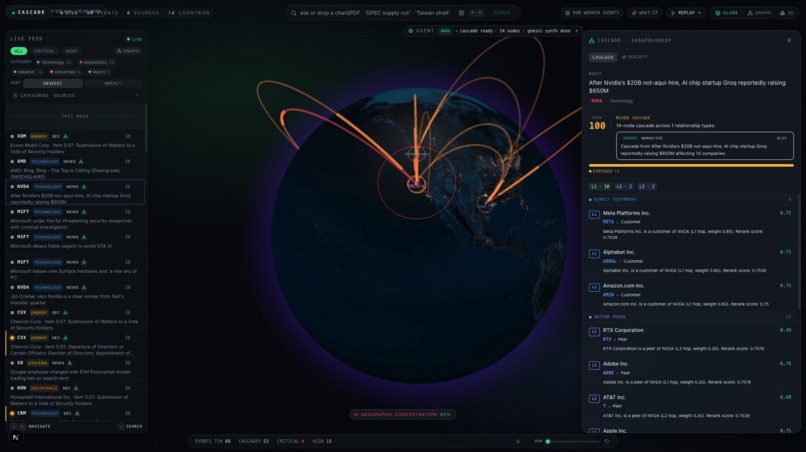
Task: Sort the feed by NEWEST
Action: point(52,83)
